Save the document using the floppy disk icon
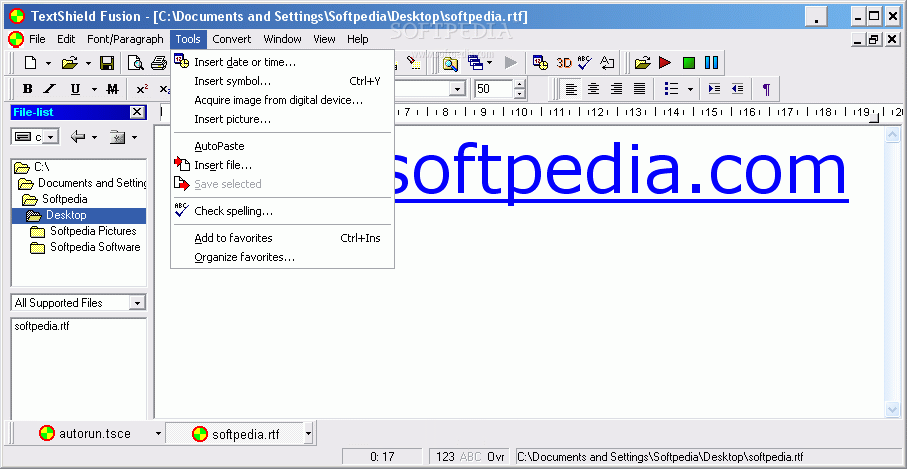This screenshot has height=469, width=907. [107, 62]
